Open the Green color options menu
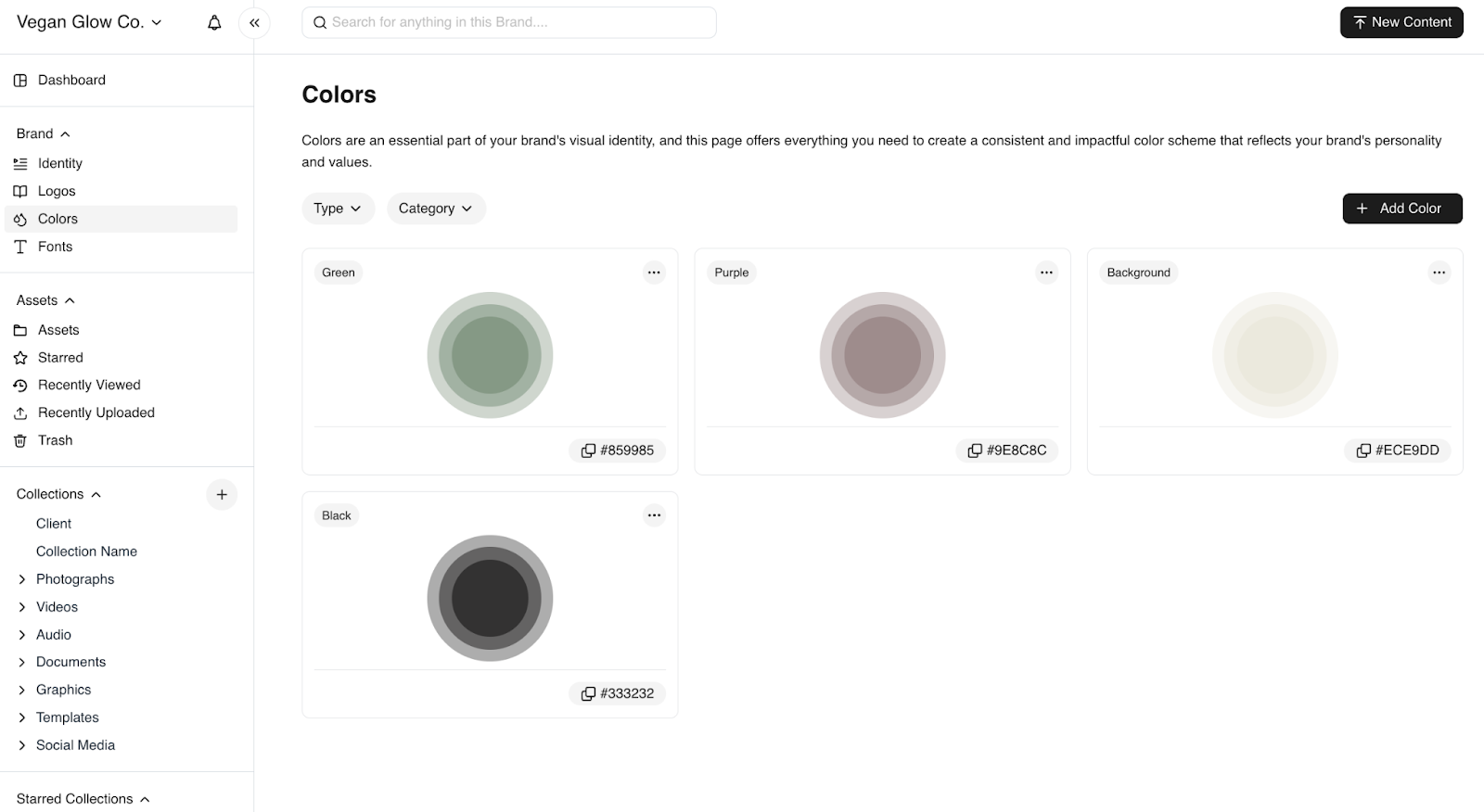This screenshot has height=812, width=1484. [654, 273]
